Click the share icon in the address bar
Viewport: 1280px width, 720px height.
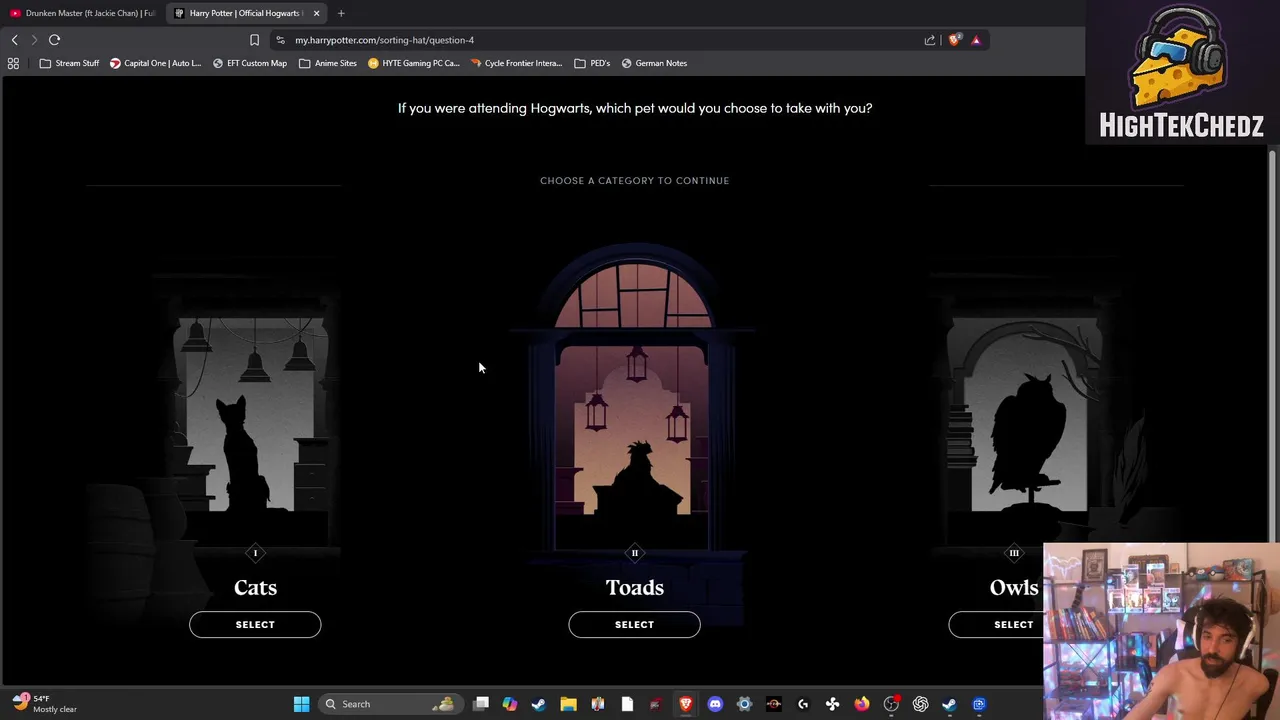click(930, 40)
